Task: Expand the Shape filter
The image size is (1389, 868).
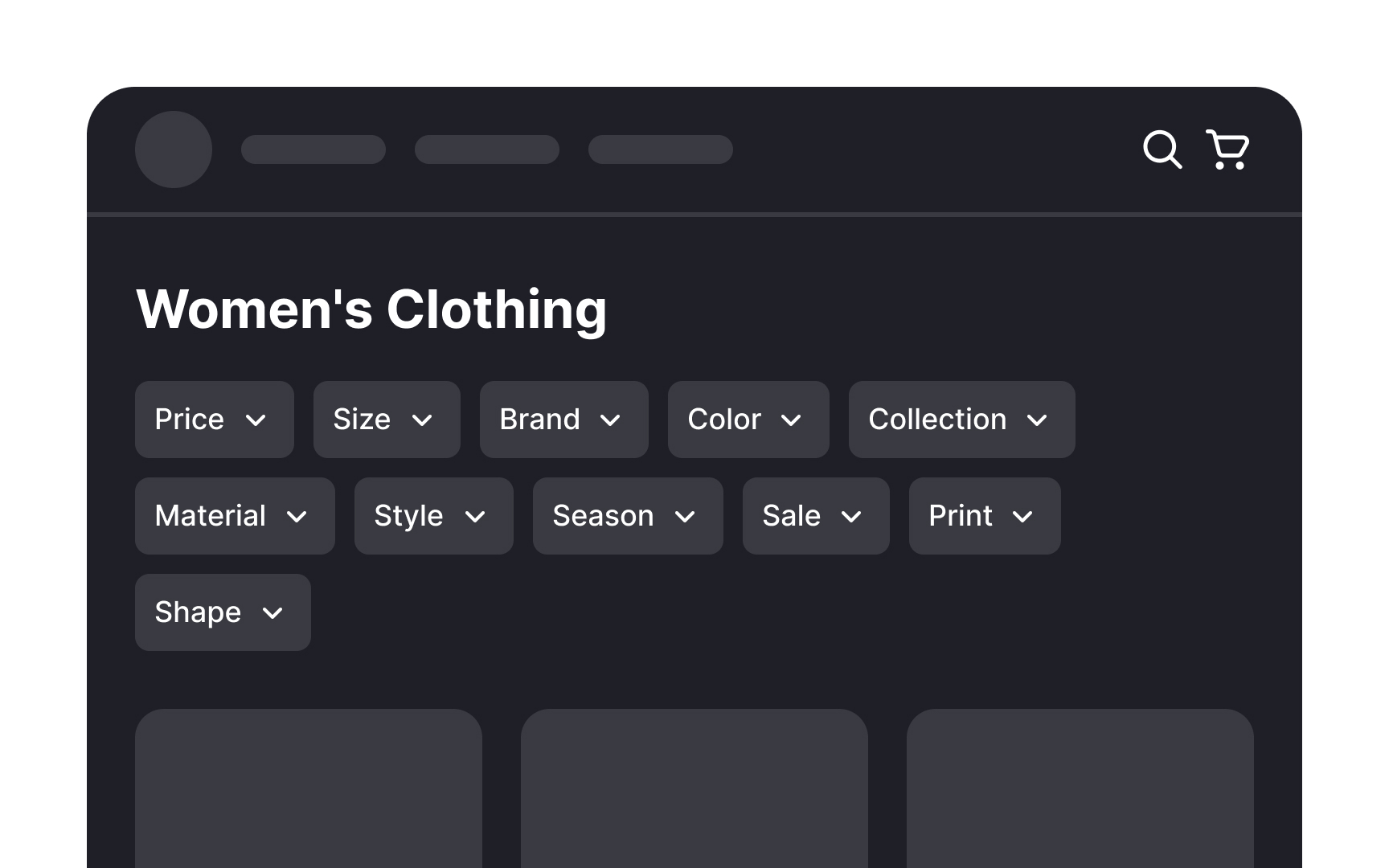Action: tap(223, 612)
